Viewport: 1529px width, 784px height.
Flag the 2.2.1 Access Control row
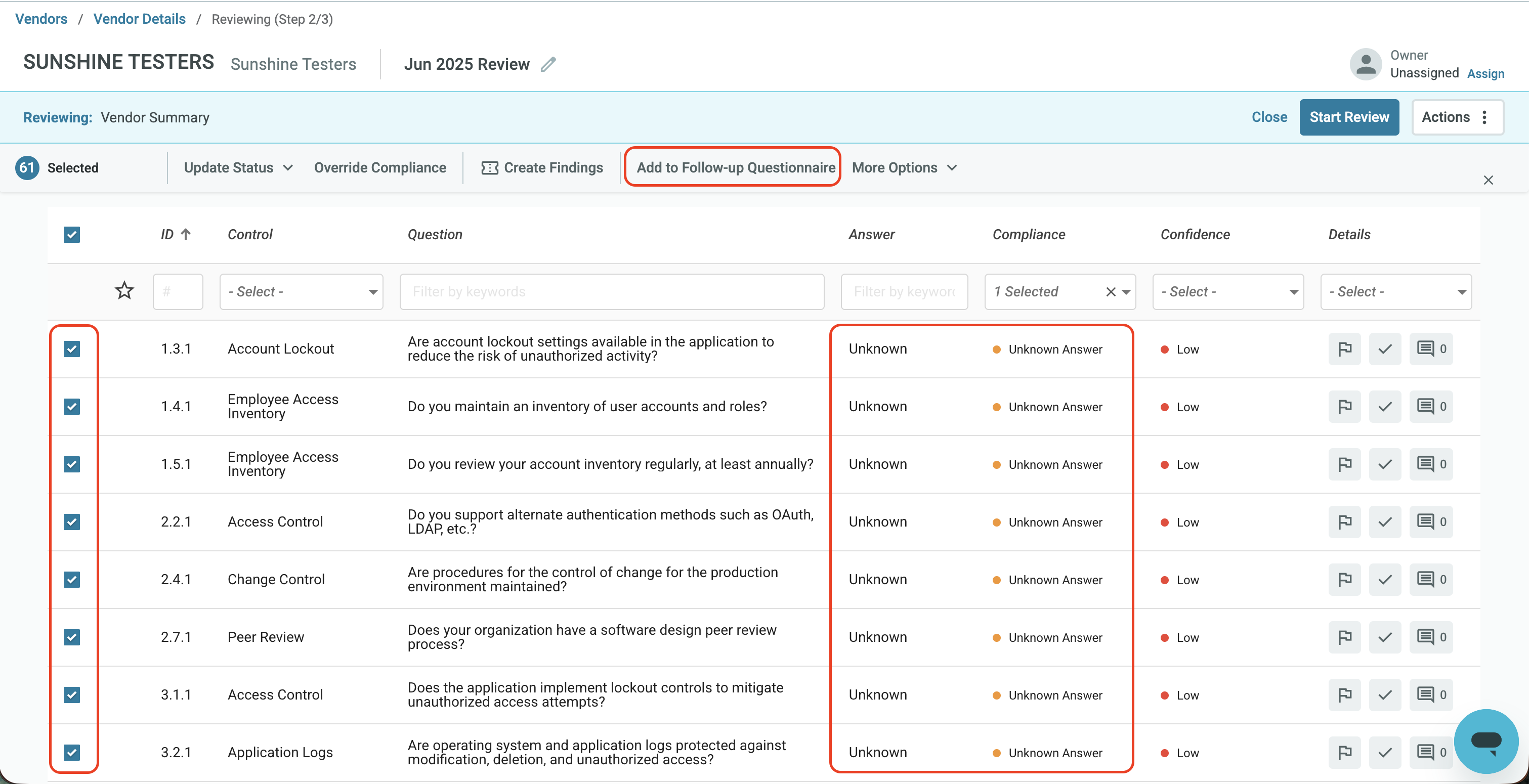(1344, 521)
